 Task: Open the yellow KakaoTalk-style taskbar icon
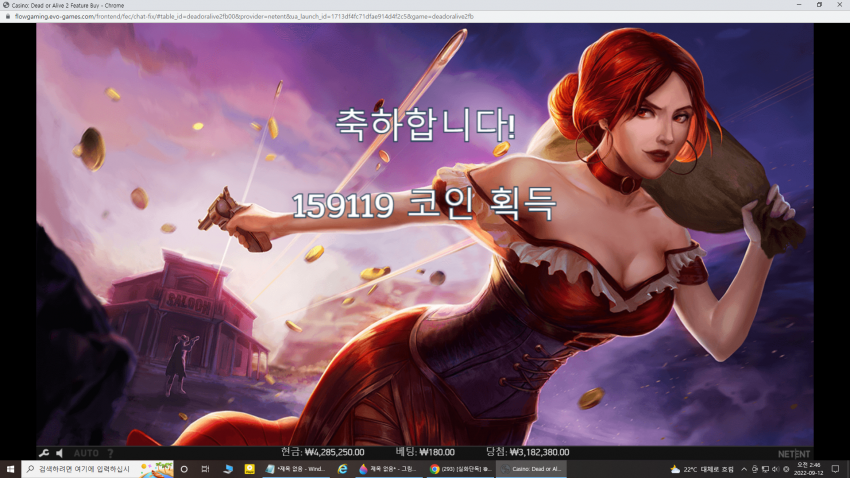pyautogui.click(x=249, y=469)
